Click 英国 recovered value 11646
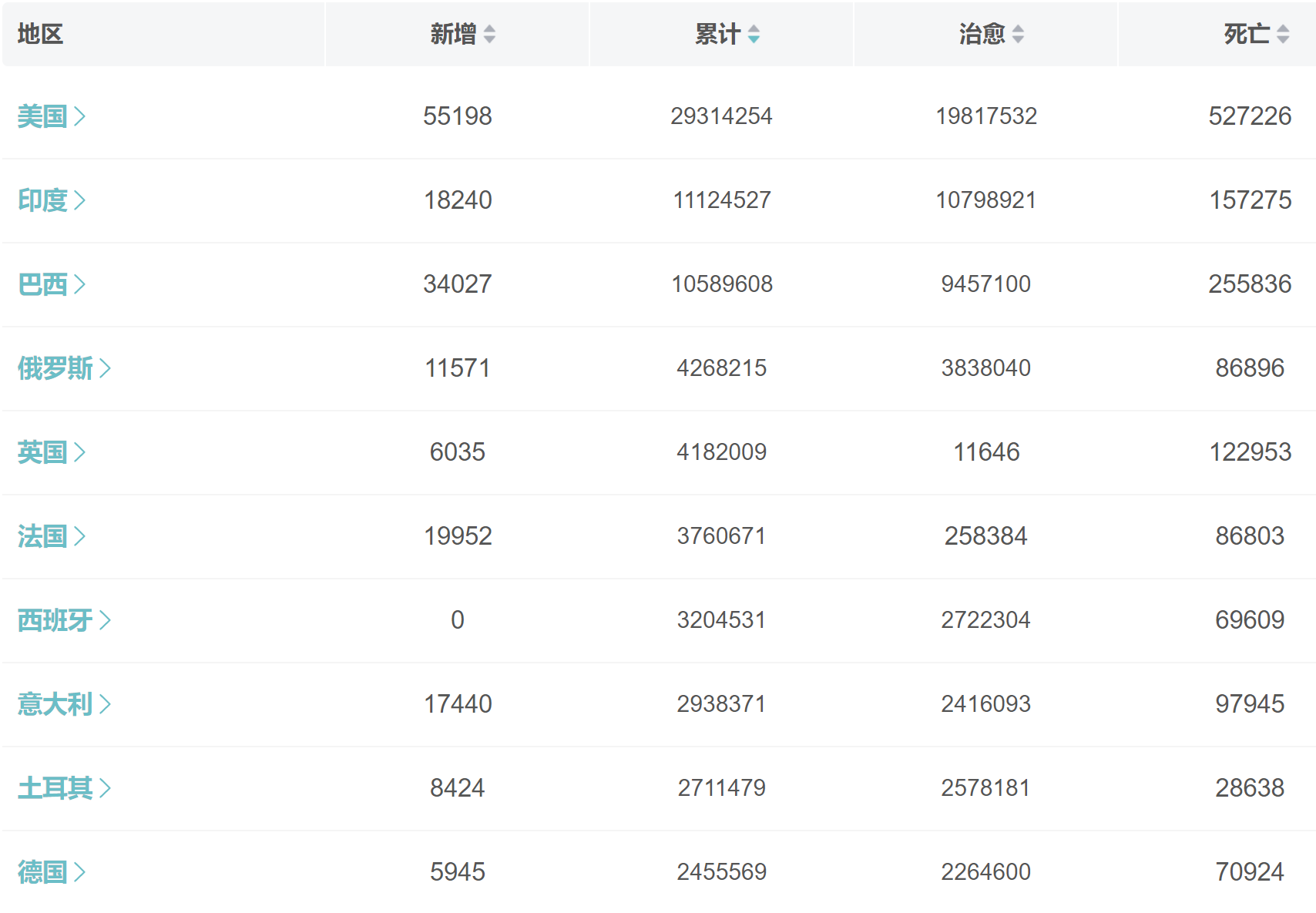The width and height of the screenshot is (1316, 913). (x=986, y=452)
